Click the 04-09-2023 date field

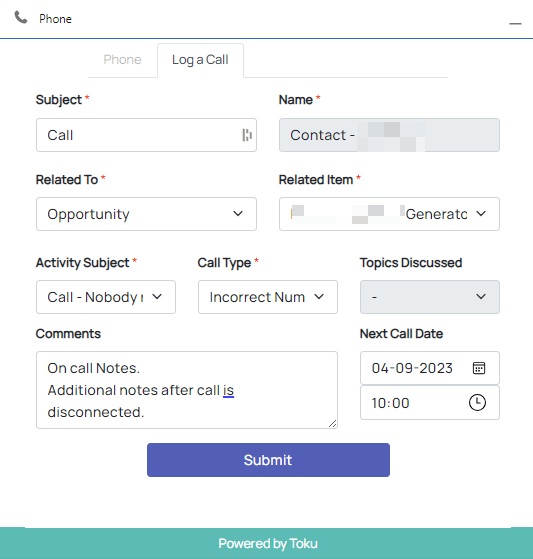coord(430,368)
